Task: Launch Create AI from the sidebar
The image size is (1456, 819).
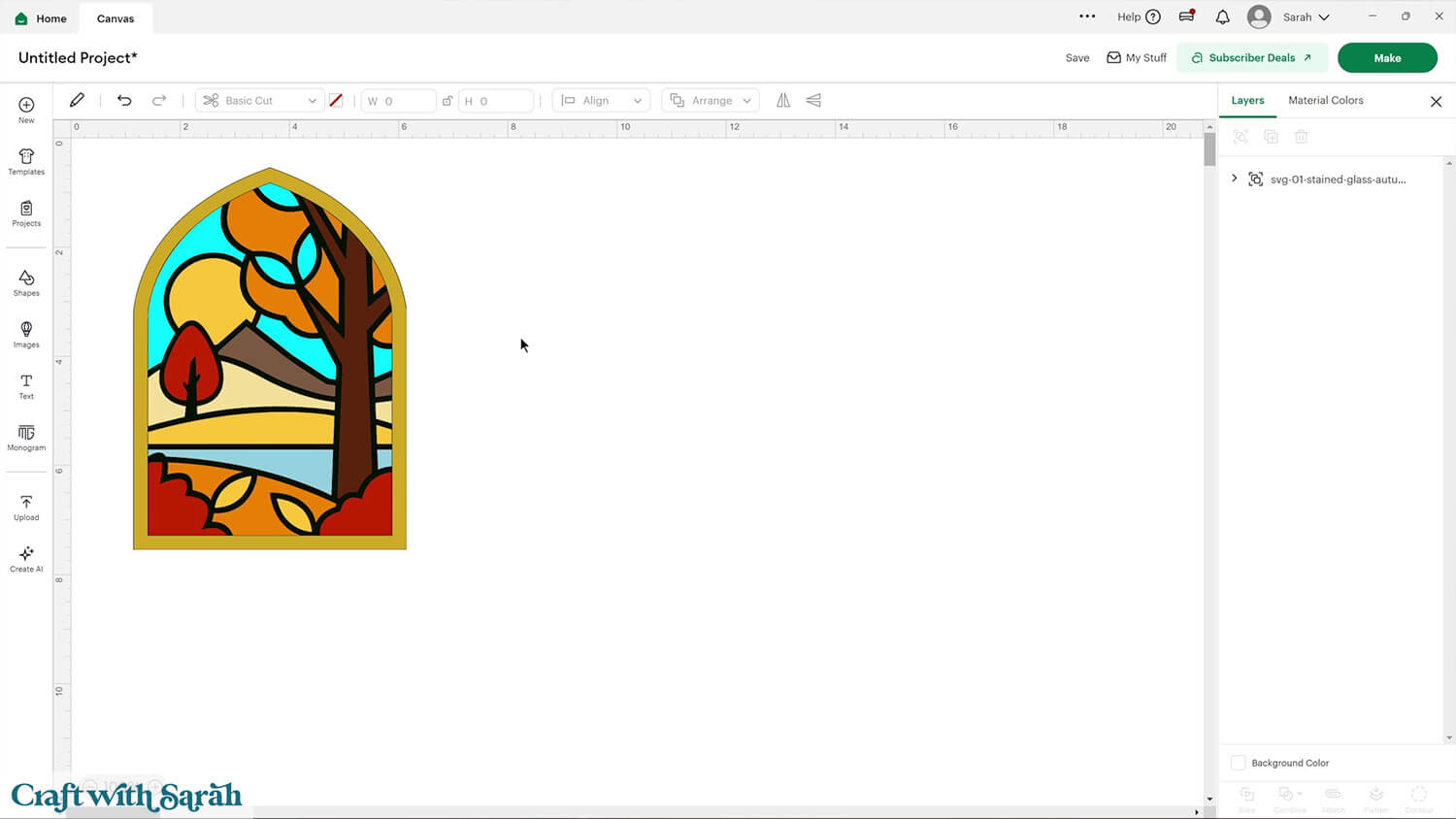Action: [x=26, y=557]
